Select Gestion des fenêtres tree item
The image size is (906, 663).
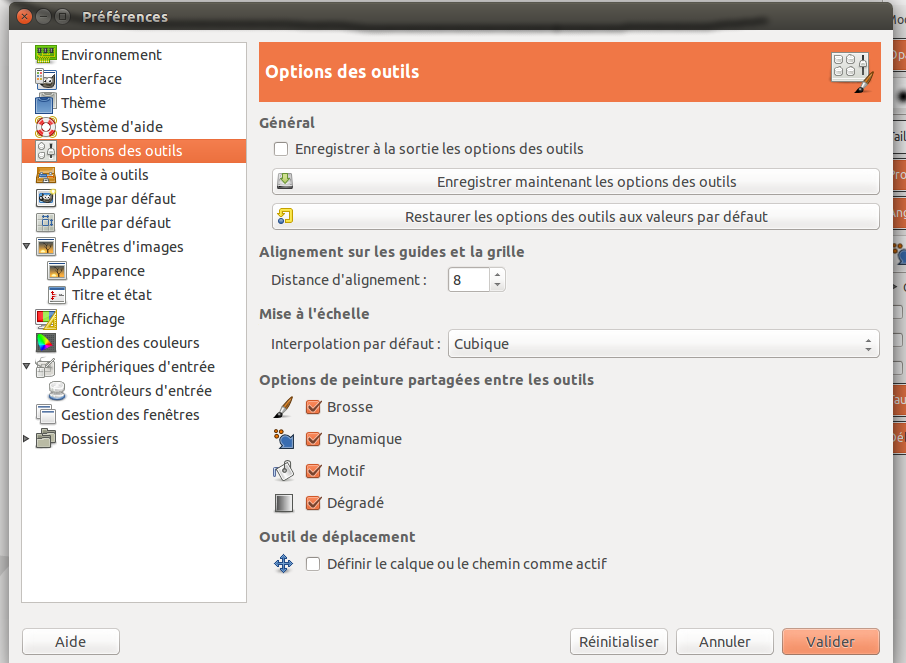(134, 415)
